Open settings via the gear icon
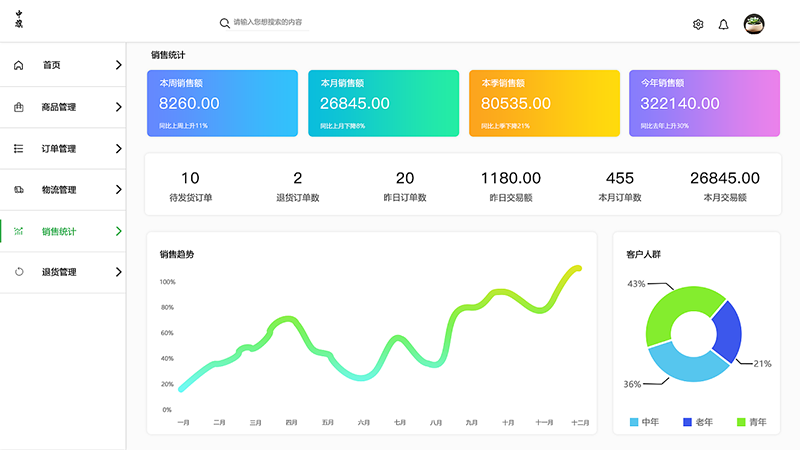 pos(698,24)
